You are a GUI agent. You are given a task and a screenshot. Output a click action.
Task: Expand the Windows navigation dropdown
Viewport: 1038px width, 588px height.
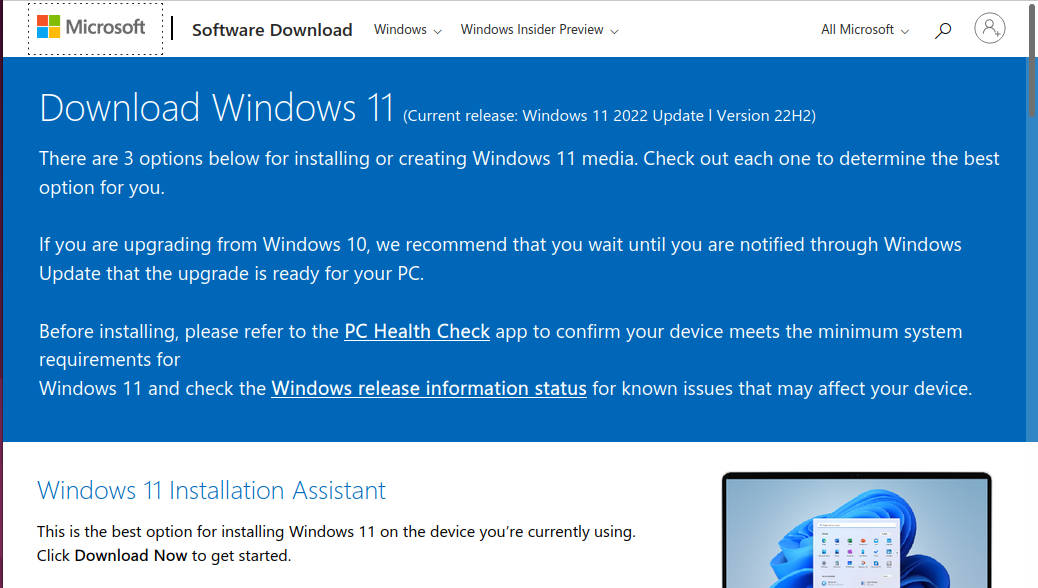(406, 30)
